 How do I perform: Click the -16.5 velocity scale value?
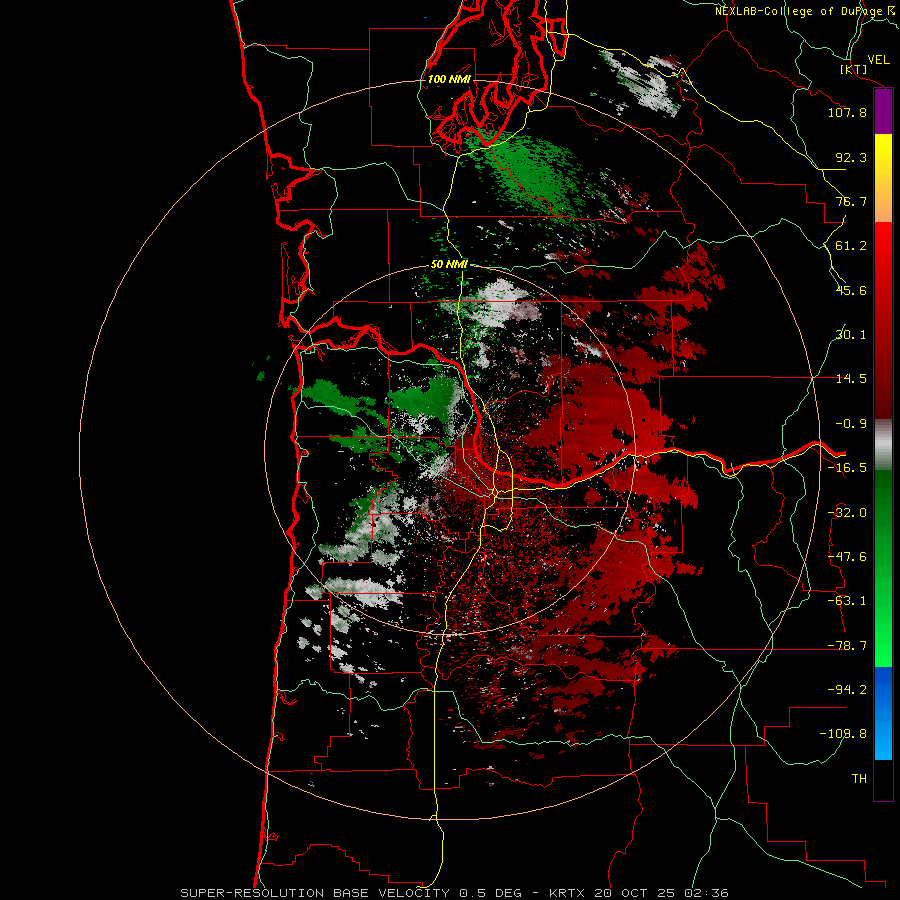click(847, 468)
